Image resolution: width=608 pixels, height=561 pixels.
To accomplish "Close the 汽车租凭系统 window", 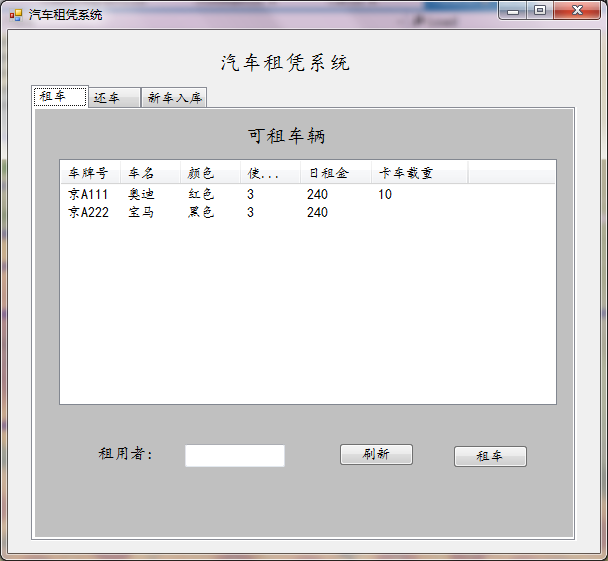I will (577, 11).
